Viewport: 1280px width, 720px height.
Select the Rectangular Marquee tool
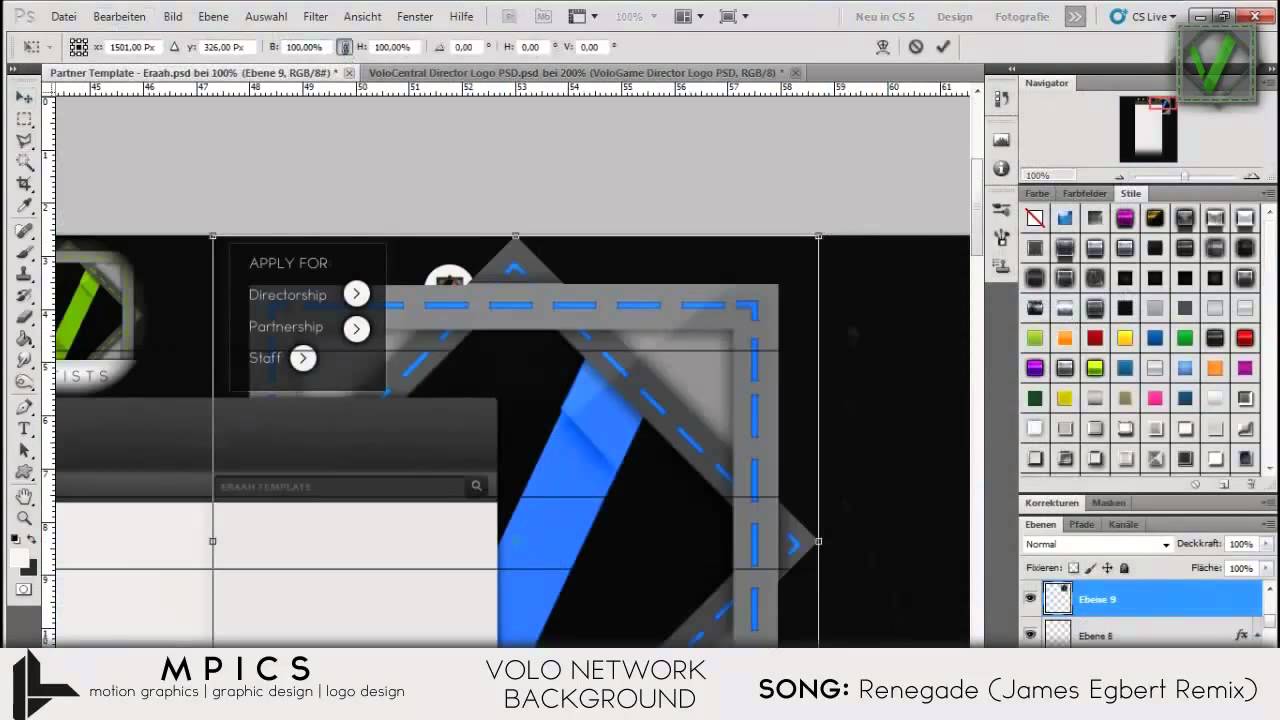click(24, 119)
